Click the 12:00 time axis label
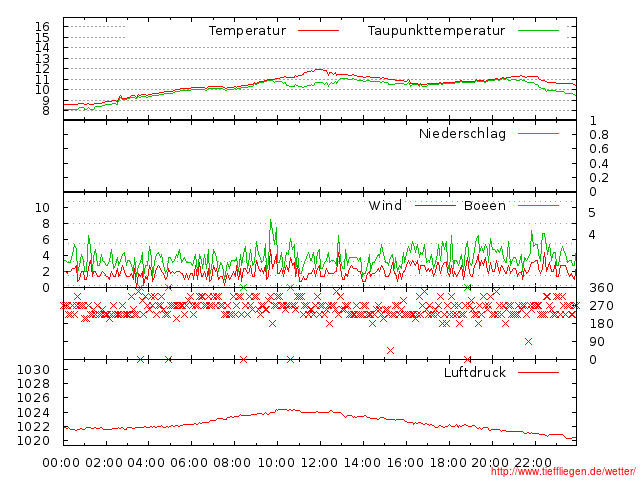This screenshot has height=480, width=640. tap(319, 462)
